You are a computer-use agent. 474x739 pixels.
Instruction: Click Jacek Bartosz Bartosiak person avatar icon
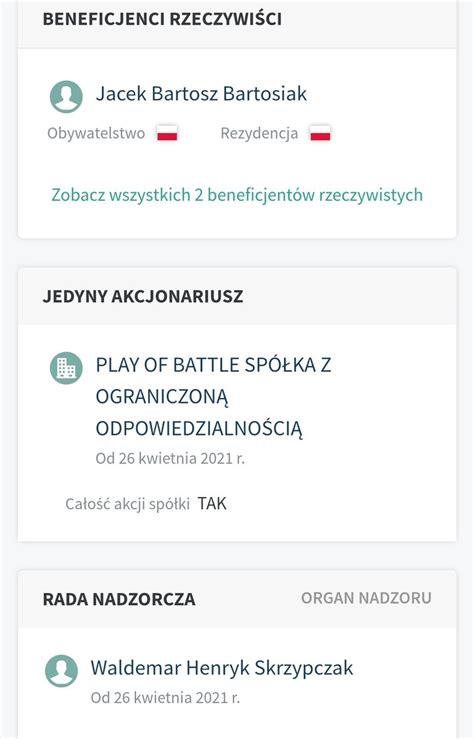(66, 97)
